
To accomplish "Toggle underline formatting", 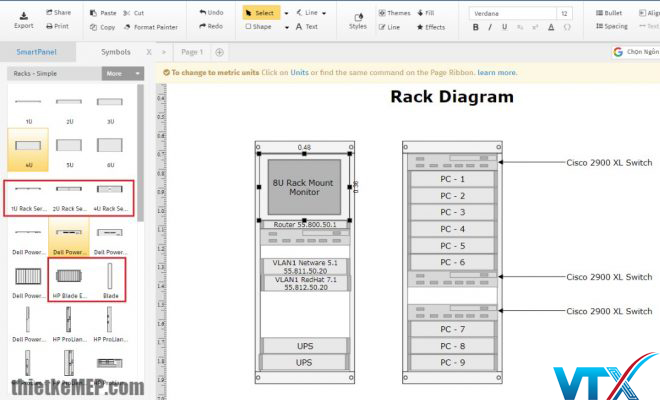I will pyautogui.click(x=505, y=27).
